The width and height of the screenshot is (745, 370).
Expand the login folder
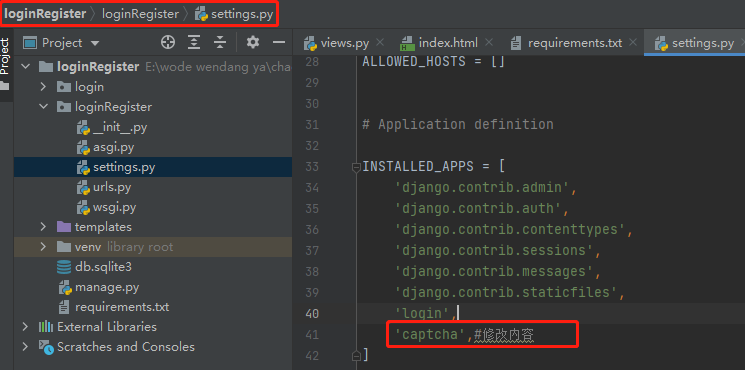point(43,87)
